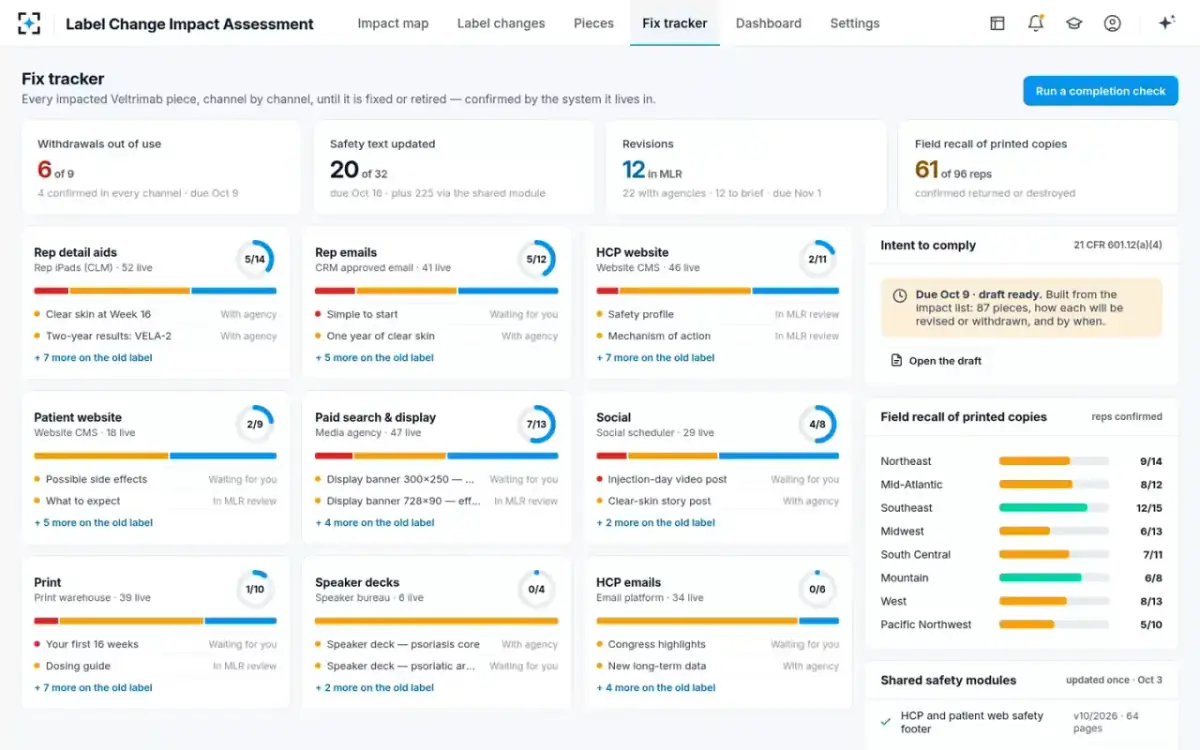Select the Pacific Northwest recall row
The image size is (1200, 750).
[x=1021, y=624]
